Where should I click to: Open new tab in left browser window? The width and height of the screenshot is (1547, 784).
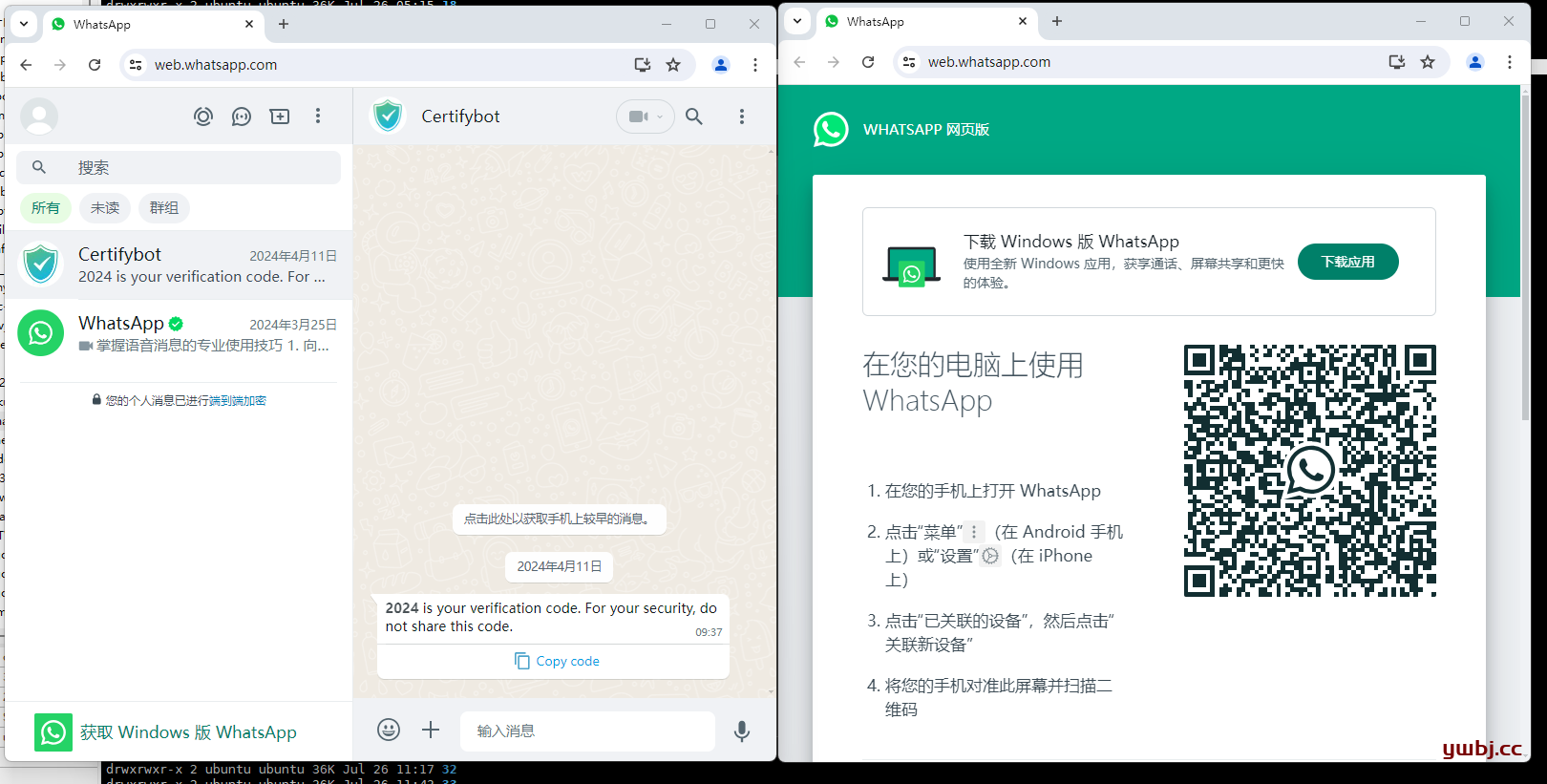click(284, 24)
